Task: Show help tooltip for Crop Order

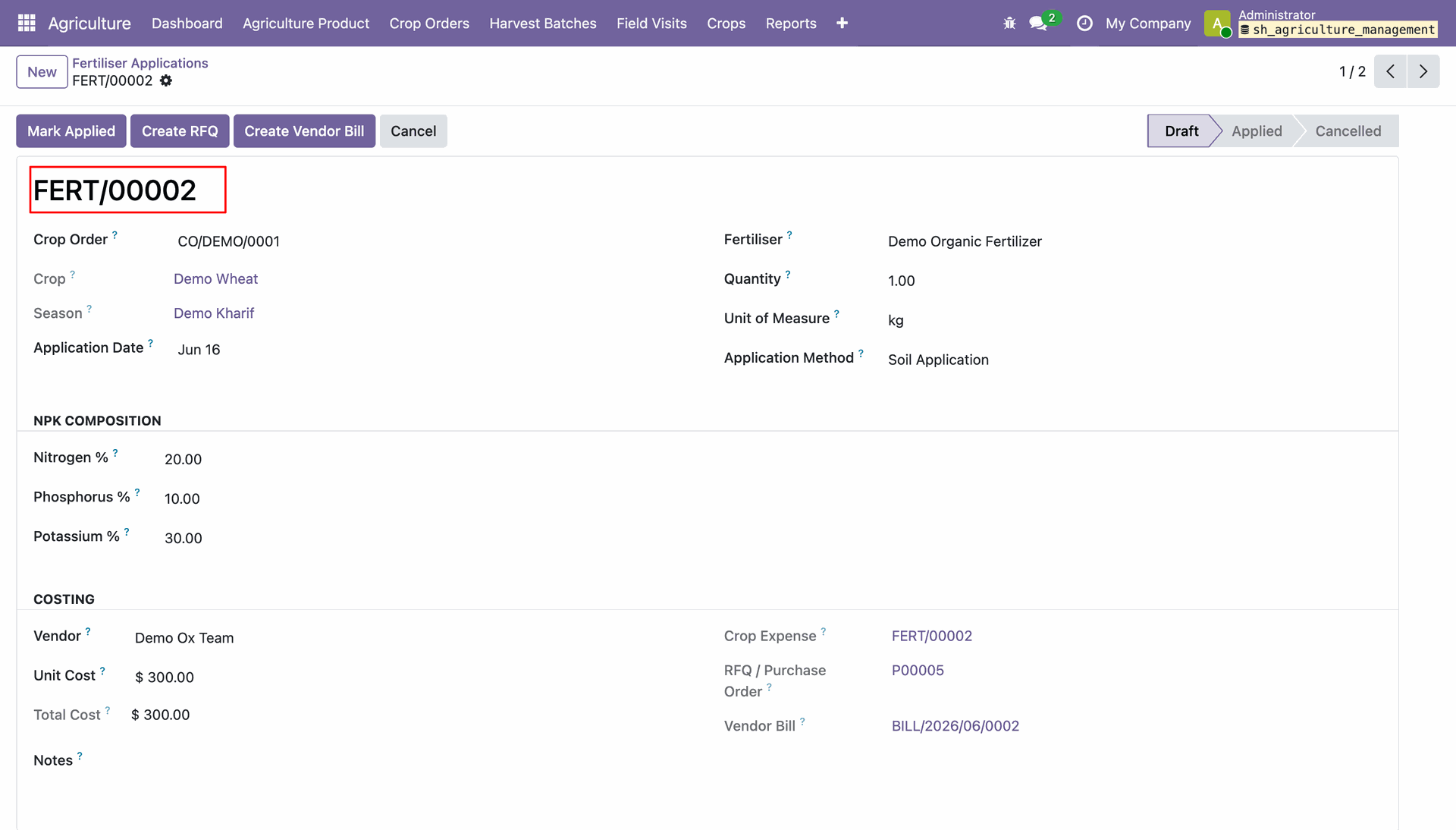Action: (115, 235)
